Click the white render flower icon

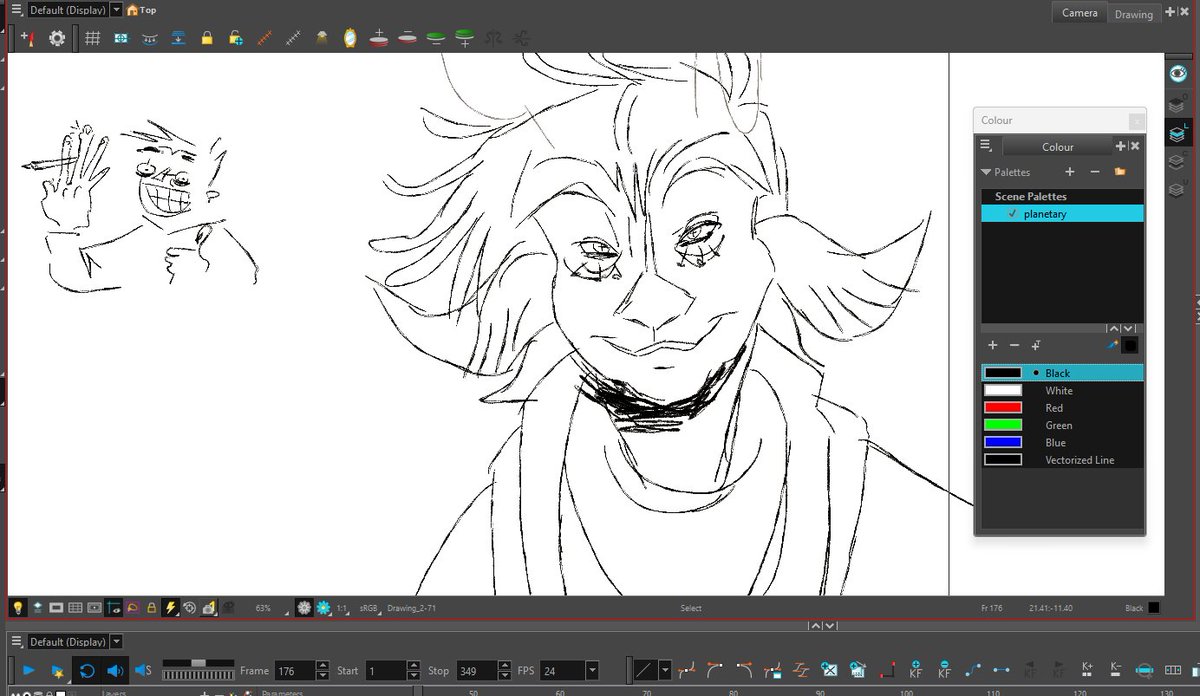point(304,607)
